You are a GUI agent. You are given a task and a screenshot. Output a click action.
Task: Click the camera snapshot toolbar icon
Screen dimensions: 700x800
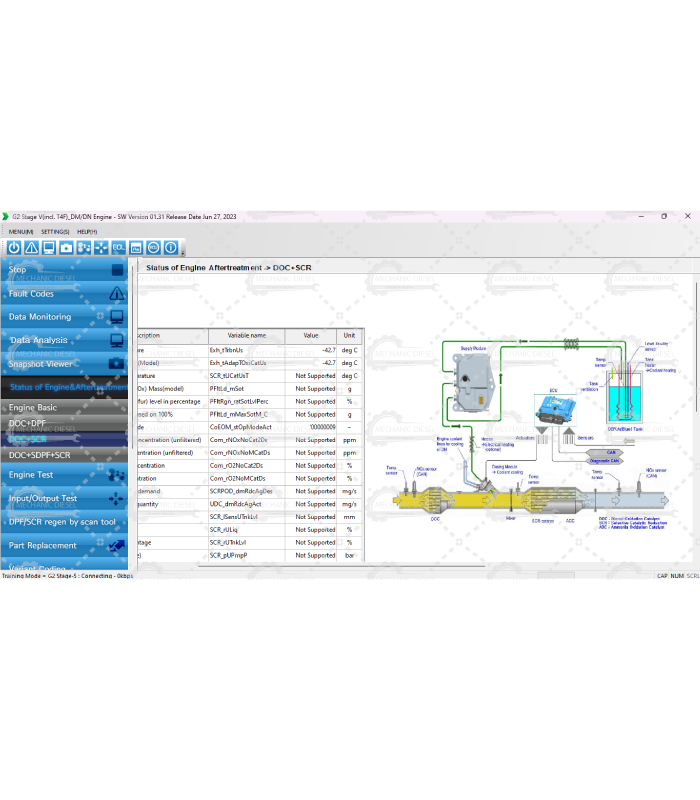[x=66, y=248]
